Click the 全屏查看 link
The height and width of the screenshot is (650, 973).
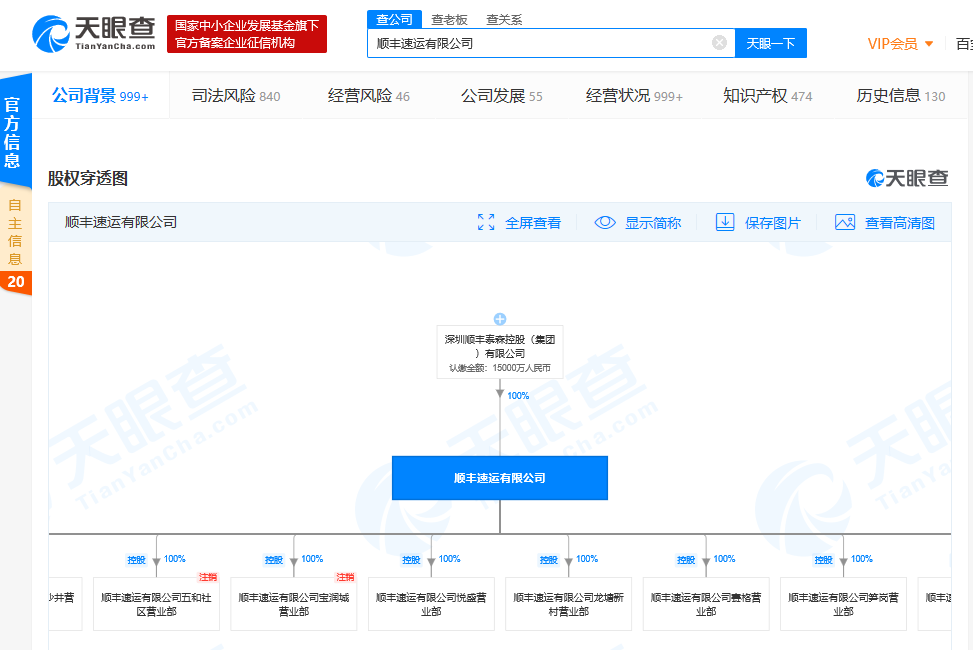[x=533, y=223]
